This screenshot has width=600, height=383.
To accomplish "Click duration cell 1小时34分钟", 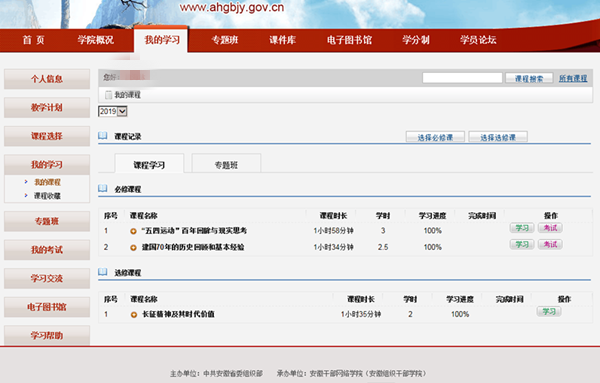I will click(333, 247).
